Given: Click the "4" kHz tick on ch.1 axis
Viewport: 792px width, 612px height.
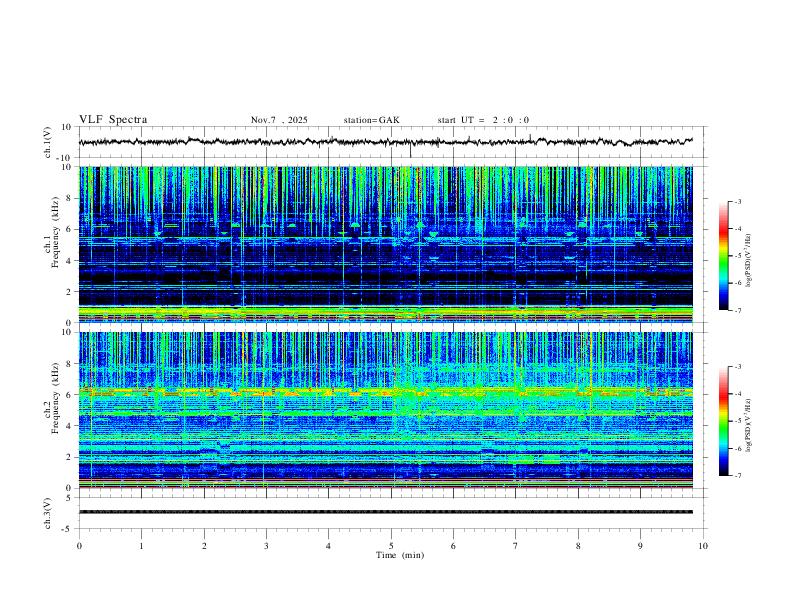Looking at the screenshot, I should coord(69,261).
